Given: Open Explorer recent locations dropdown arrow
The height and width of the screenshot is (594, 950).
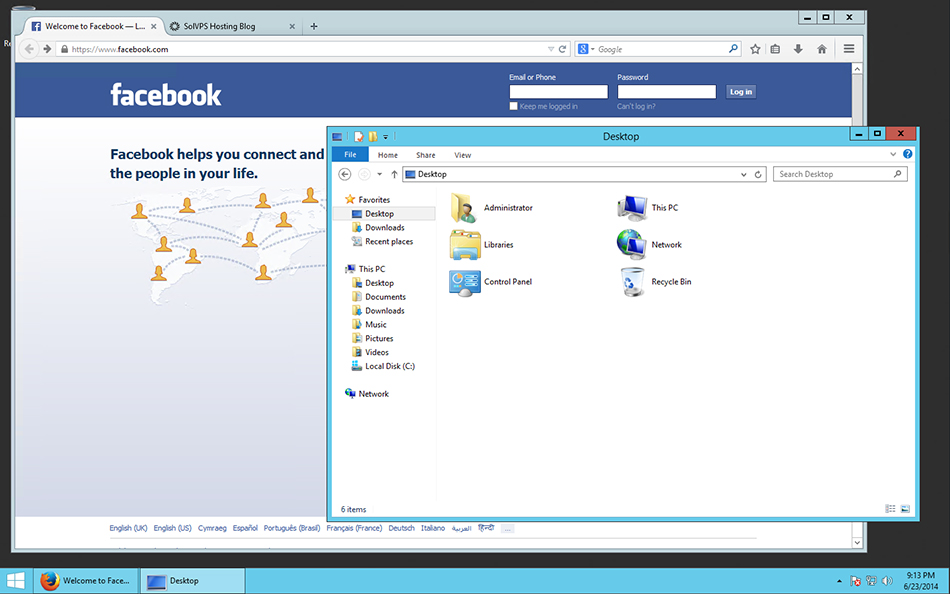Looking at the screenshot, I should tap(379, 174).
